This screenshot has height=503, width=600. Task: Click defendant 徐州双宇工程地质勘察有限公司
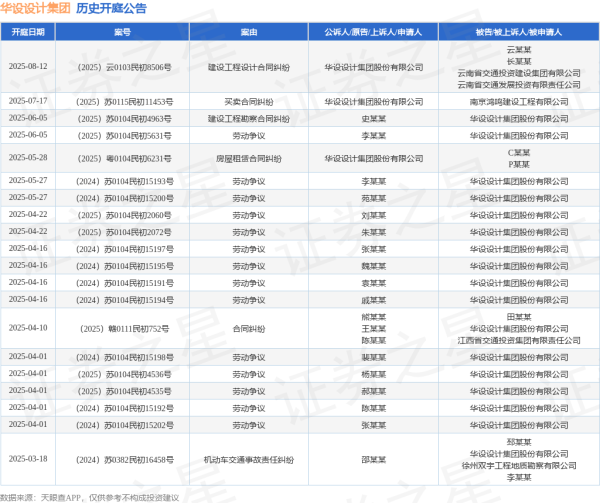[519, 466]
